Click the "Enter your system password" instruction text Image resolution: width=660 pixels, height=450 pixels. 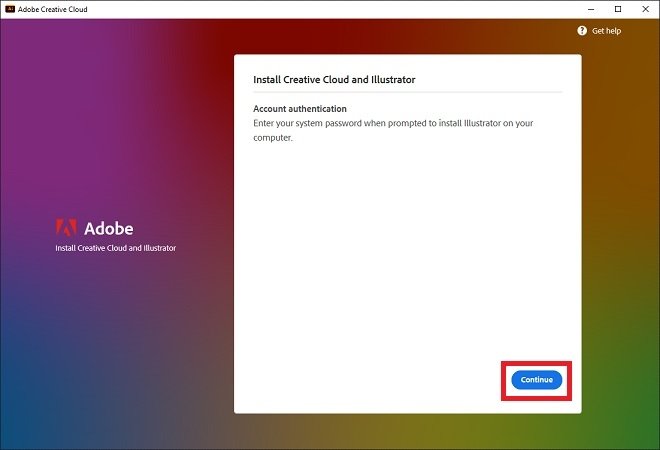[393, 130]
